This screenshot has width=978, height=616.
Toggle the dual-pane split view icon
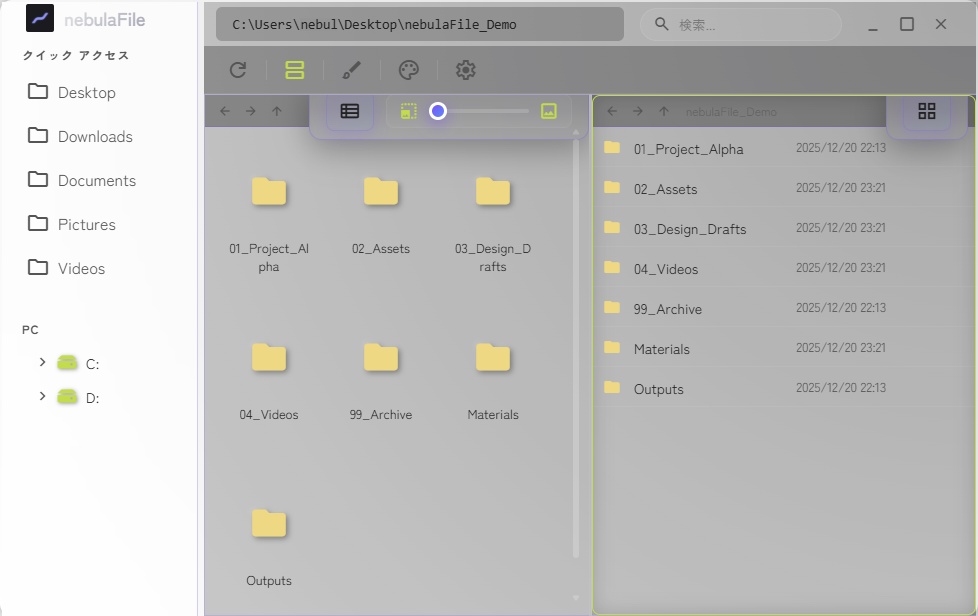tap(294, 70)
